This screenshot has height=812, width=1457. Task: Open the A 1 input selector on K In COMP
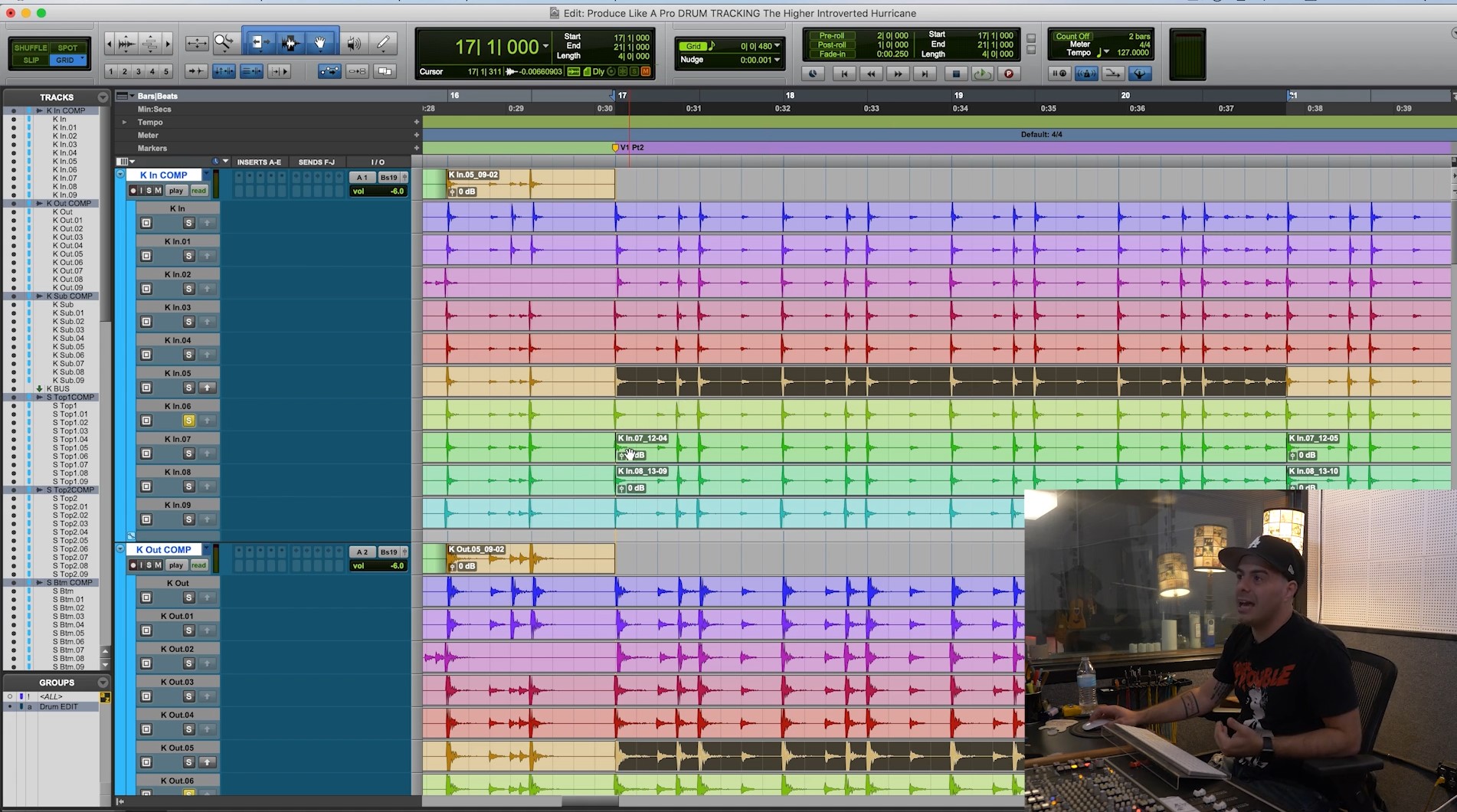[x=362, y=178]
